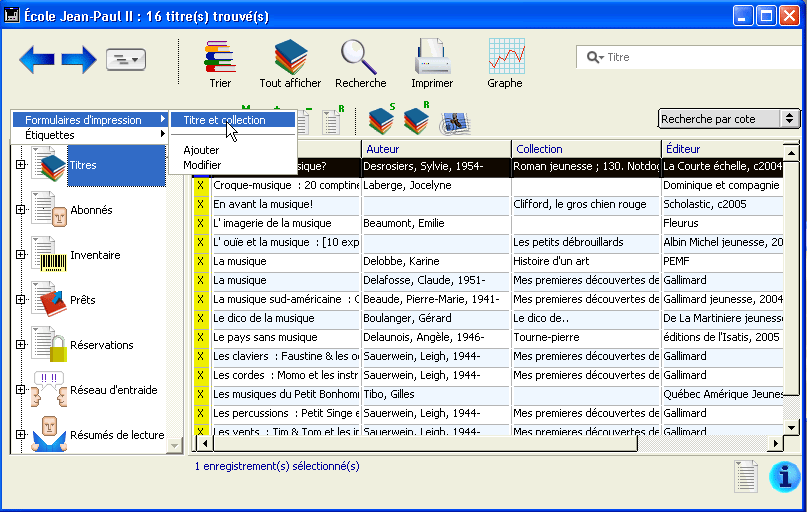Toggle the X mark for La musique sud-américaine
Image resolution: width=807 pixels, height=512 pixels.
coord(201,300)
